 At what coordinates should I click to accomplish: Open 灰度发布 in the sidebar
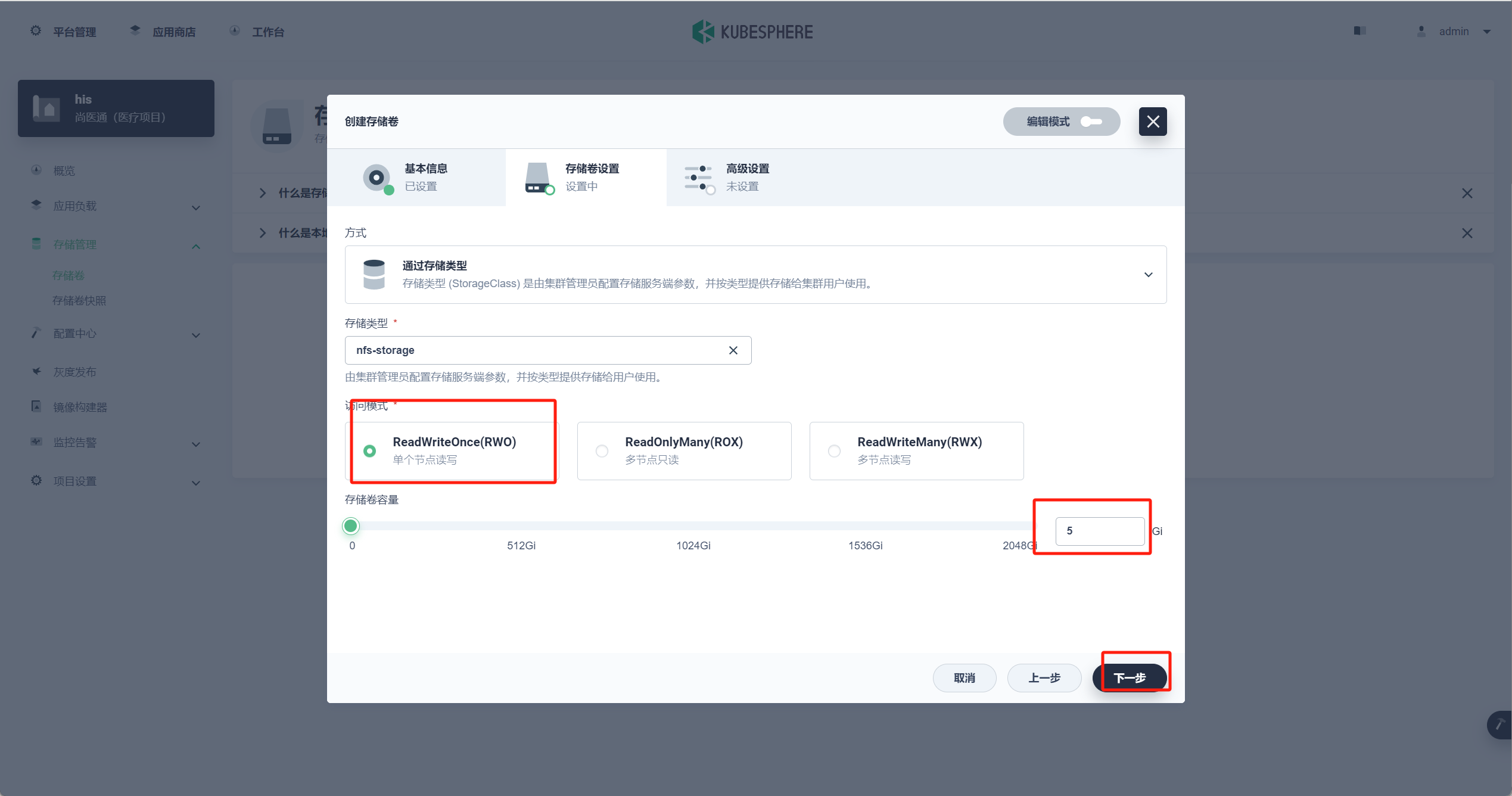coord(74,372)
